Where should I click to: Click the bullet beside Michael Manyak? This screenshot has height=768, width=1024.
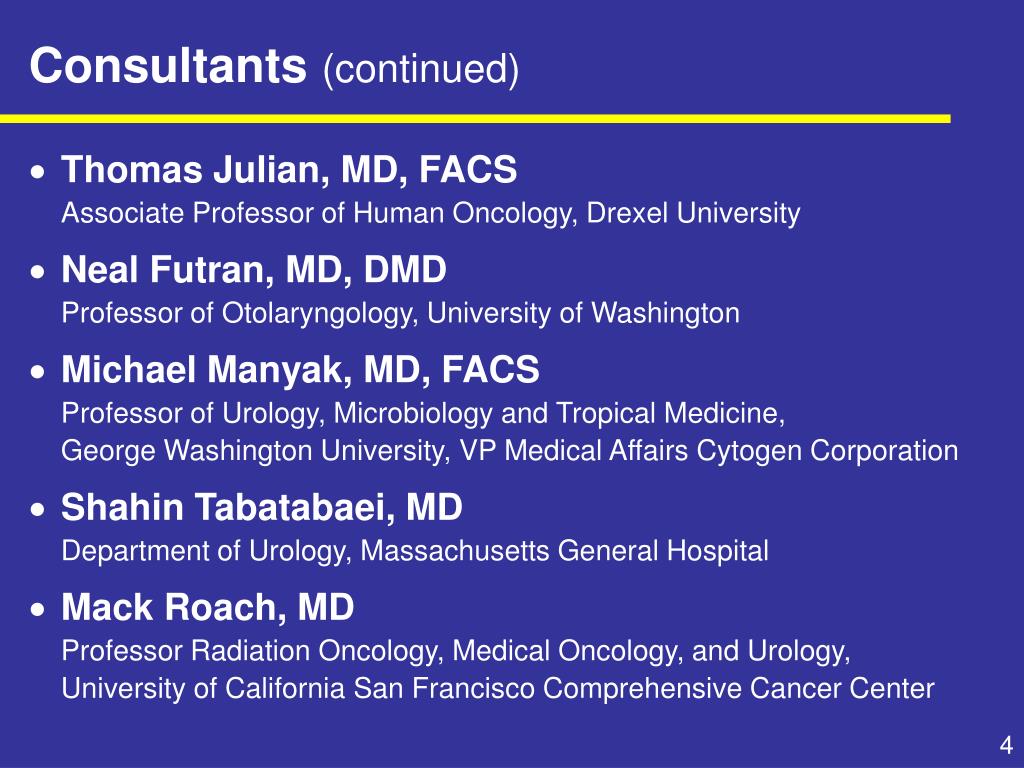pyautogui.click(x=39, y=372)
